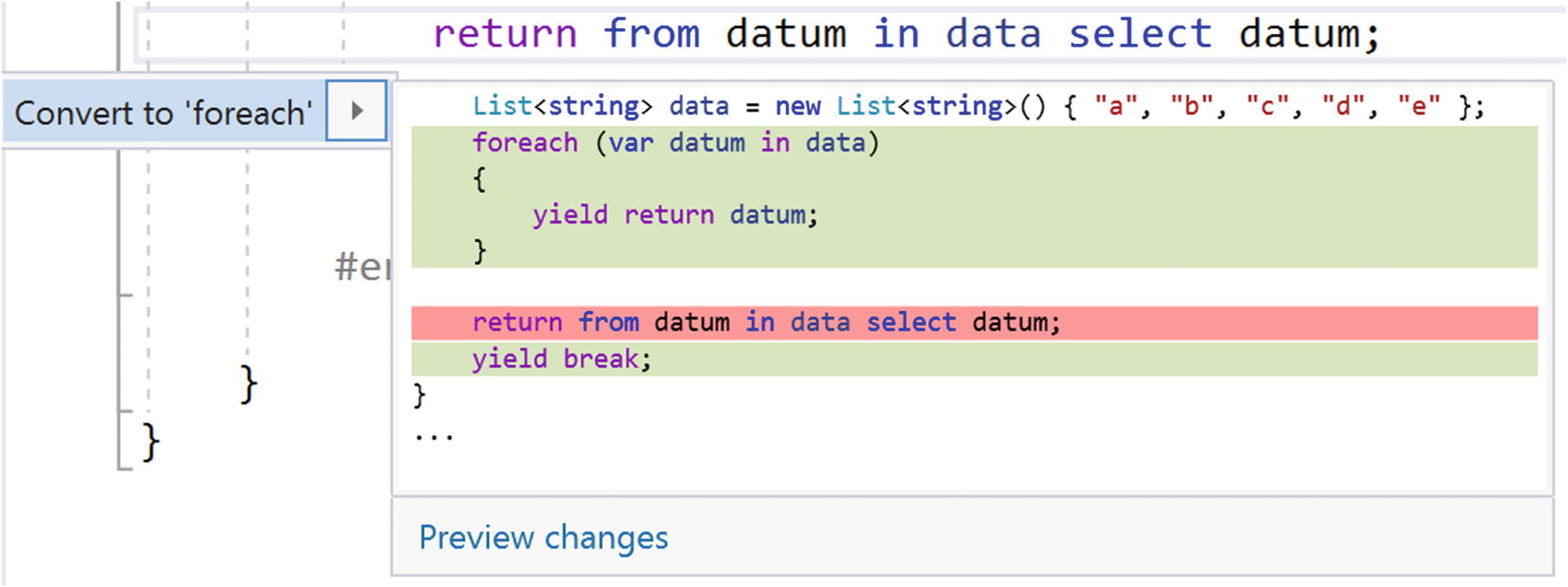The height and width of the screenshot is (587, 1568).
Task: Click the 'new' keyword in the preview declaration
Action: click(x=798, y=106)
